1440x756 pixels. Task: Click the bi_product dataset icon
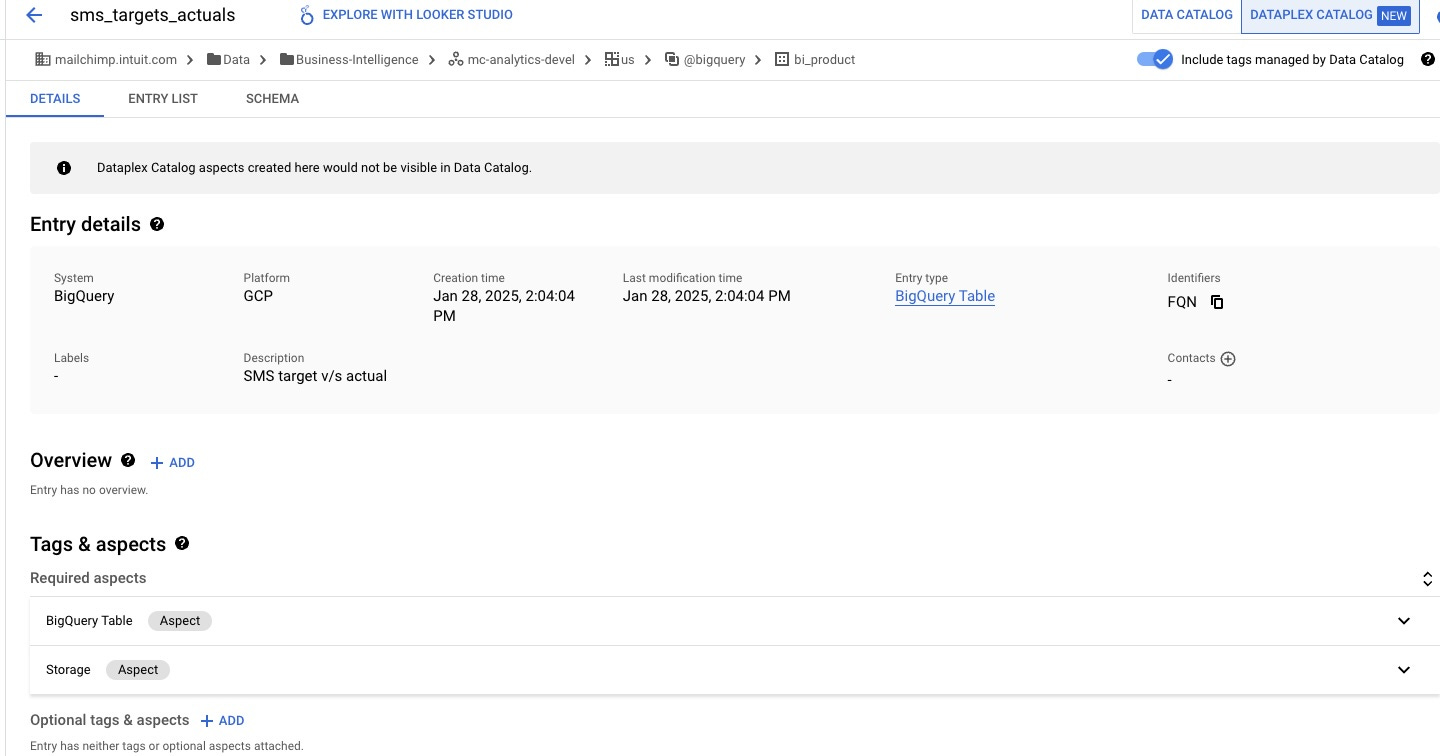[x=782, y=59]
